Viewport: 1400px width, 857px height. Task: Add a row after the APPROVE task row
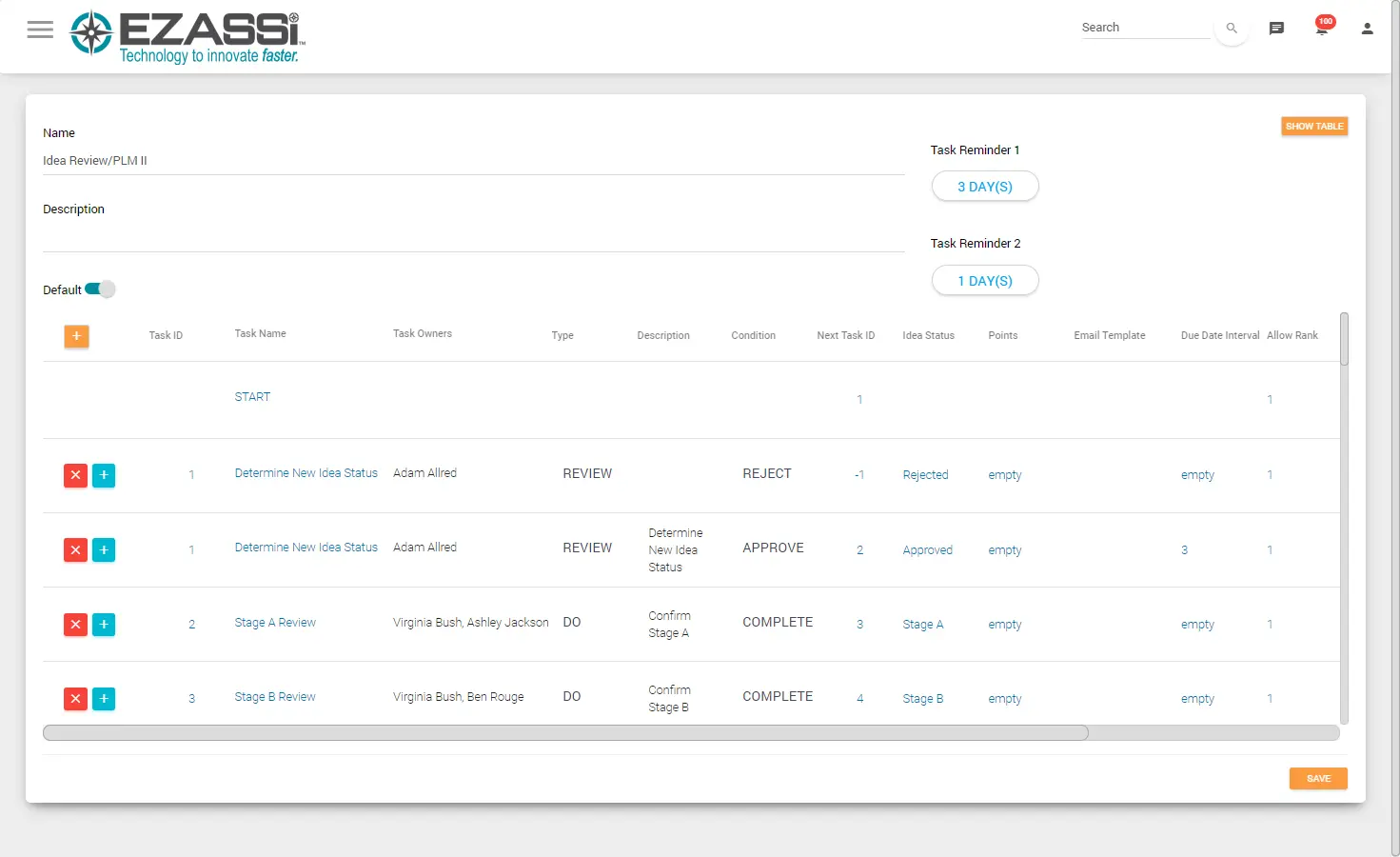point(104,549)
